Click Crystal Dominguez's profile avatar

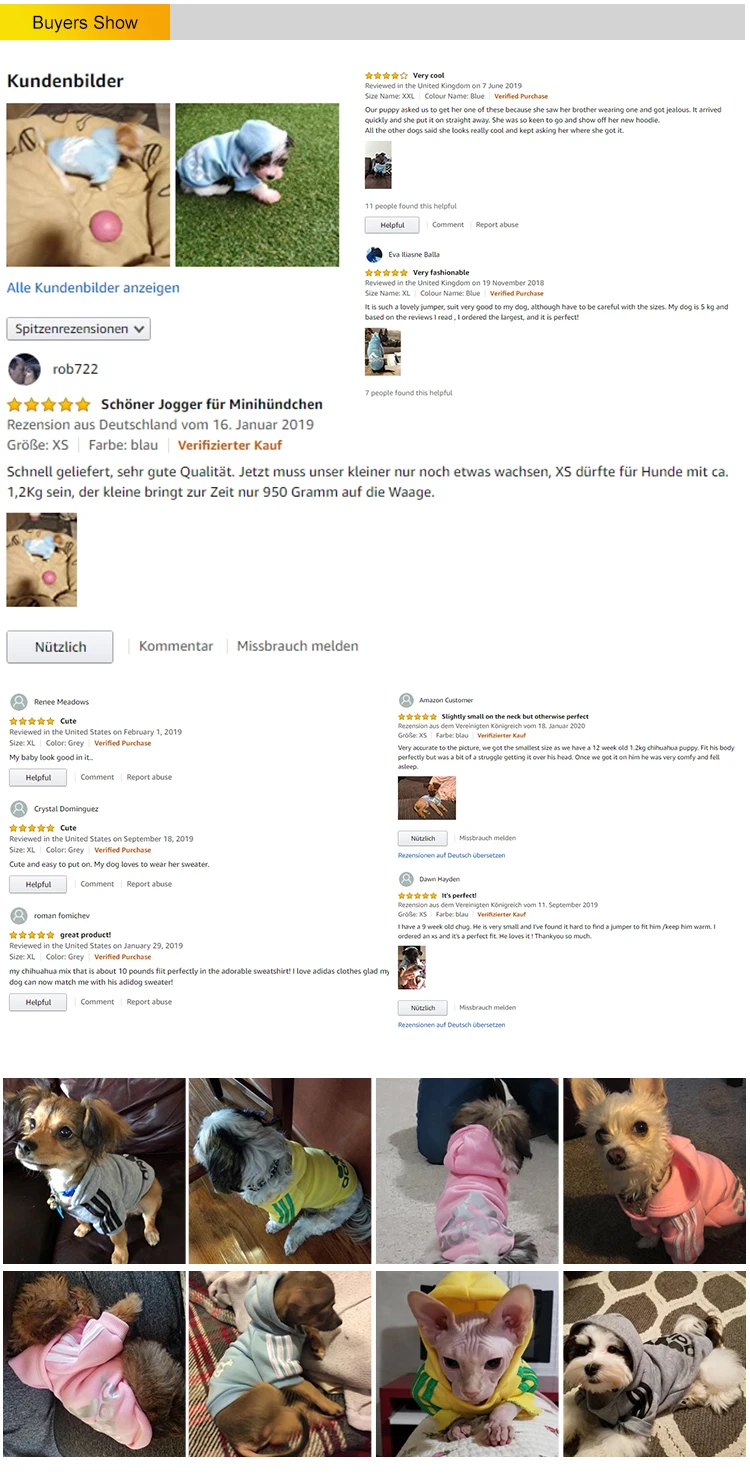18,809
